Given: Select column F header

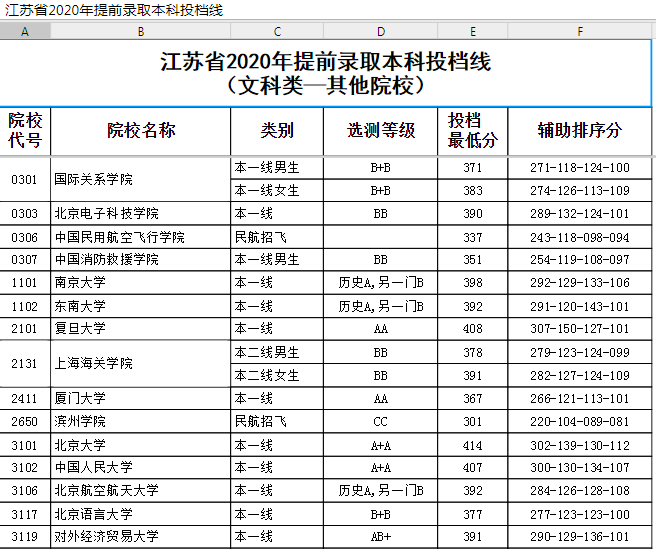Looking at the screenshot, I should pos(580,31).
